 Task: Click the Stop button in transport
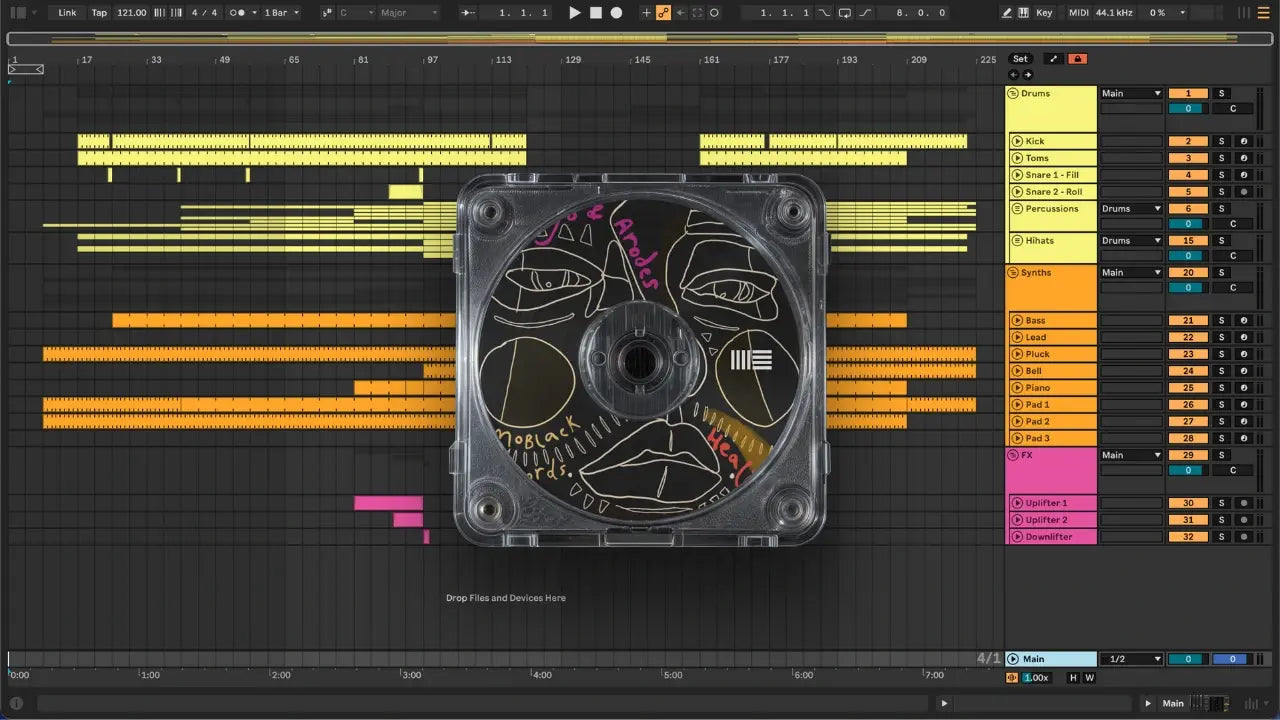click(x=595, y=13)
